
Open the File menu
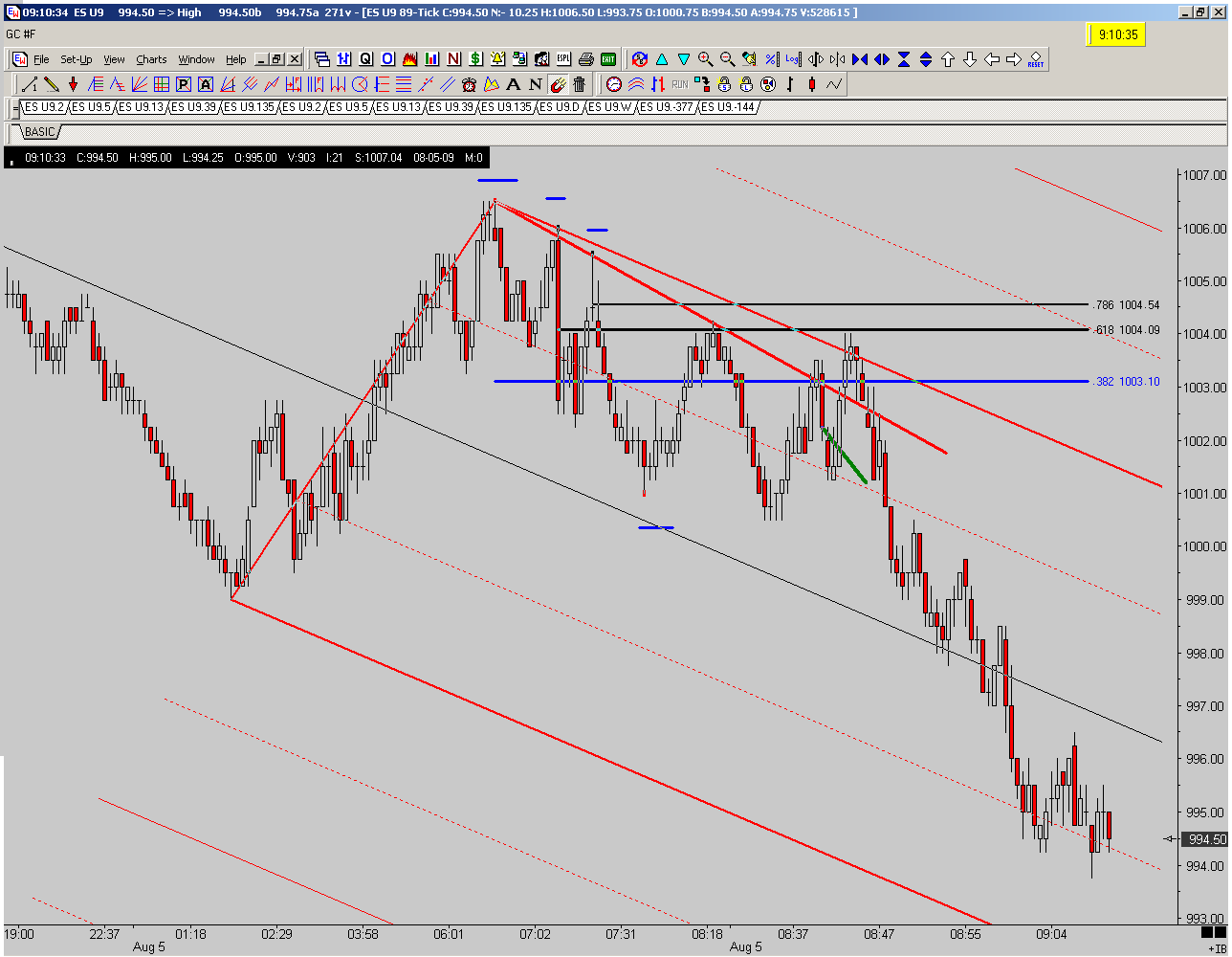coord(41,59)
